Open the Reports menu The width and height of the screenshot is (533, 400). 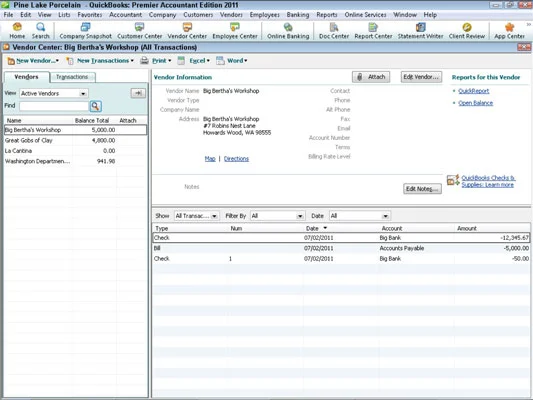[x=327, y=15]
